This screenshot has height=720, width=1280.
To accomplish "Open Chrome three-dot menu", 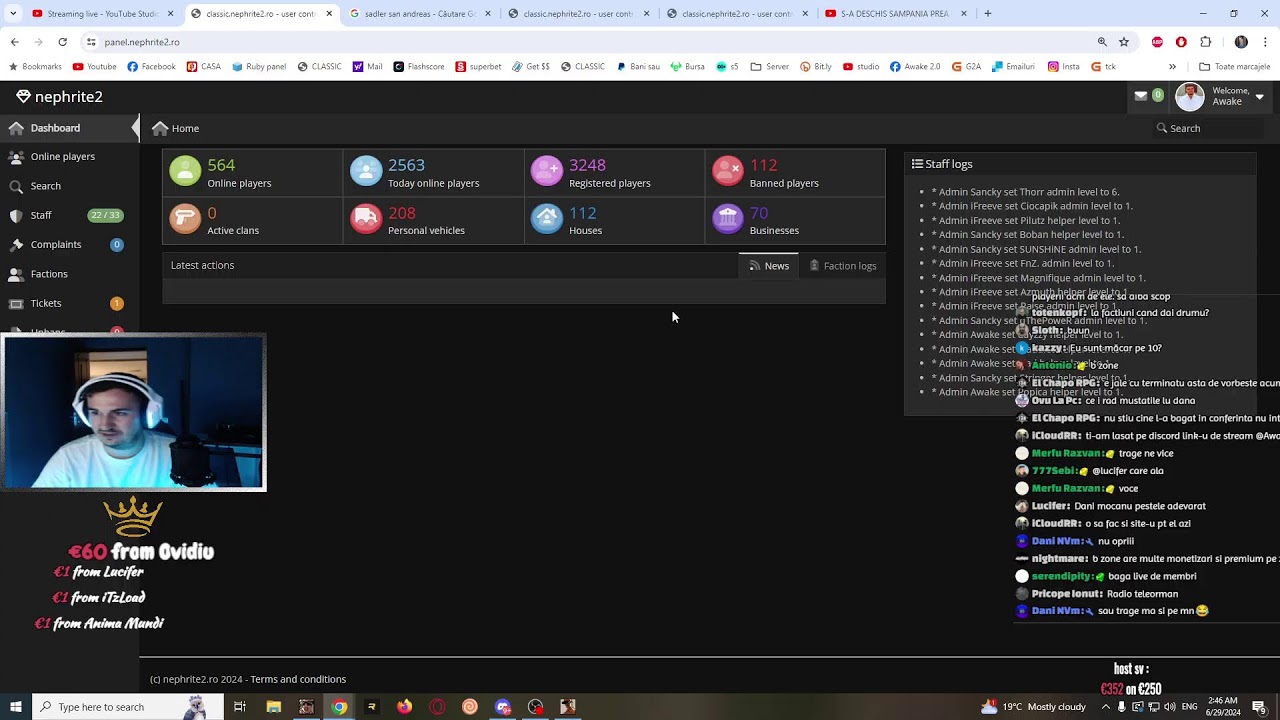I will [x=1266, y=42].
